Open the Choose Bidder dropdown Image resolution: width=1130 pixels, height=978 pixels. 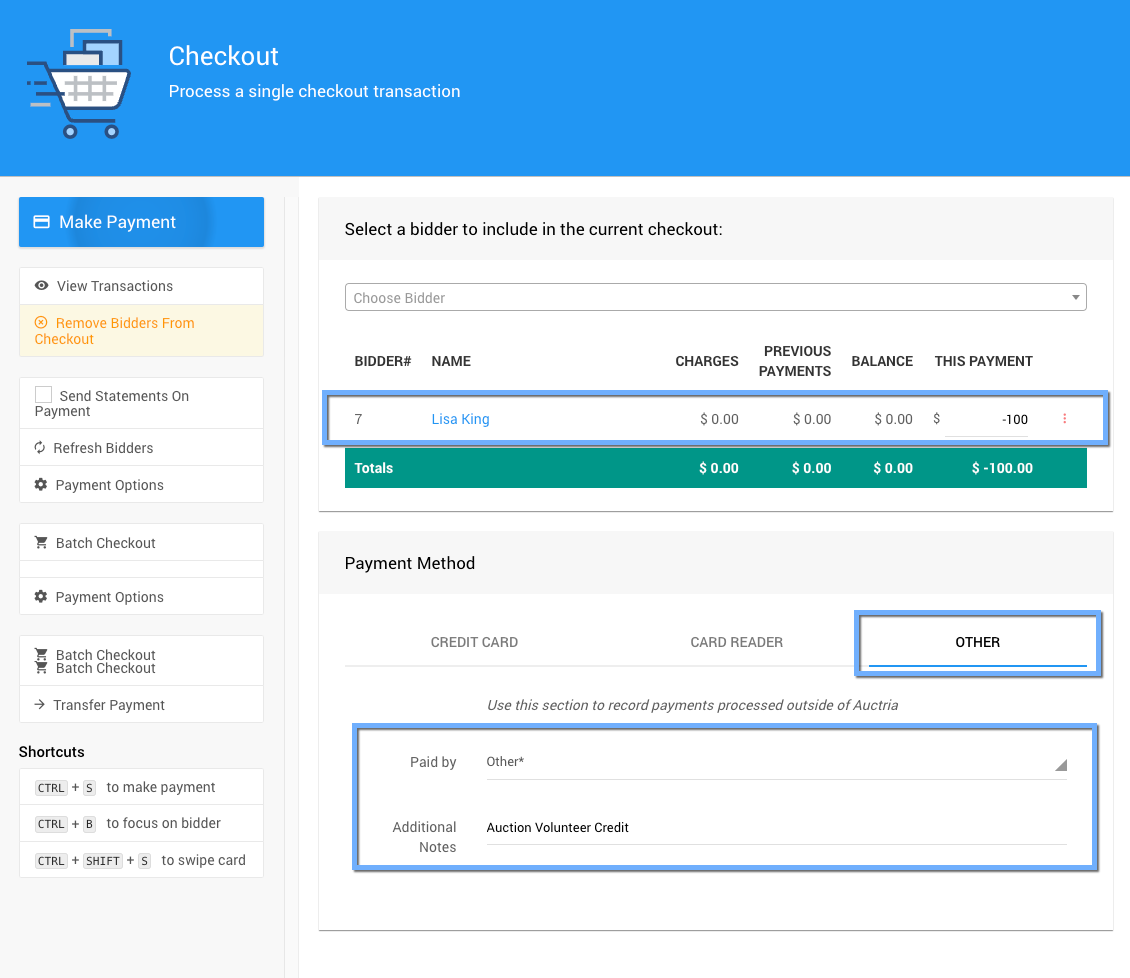tap(715, 298)
